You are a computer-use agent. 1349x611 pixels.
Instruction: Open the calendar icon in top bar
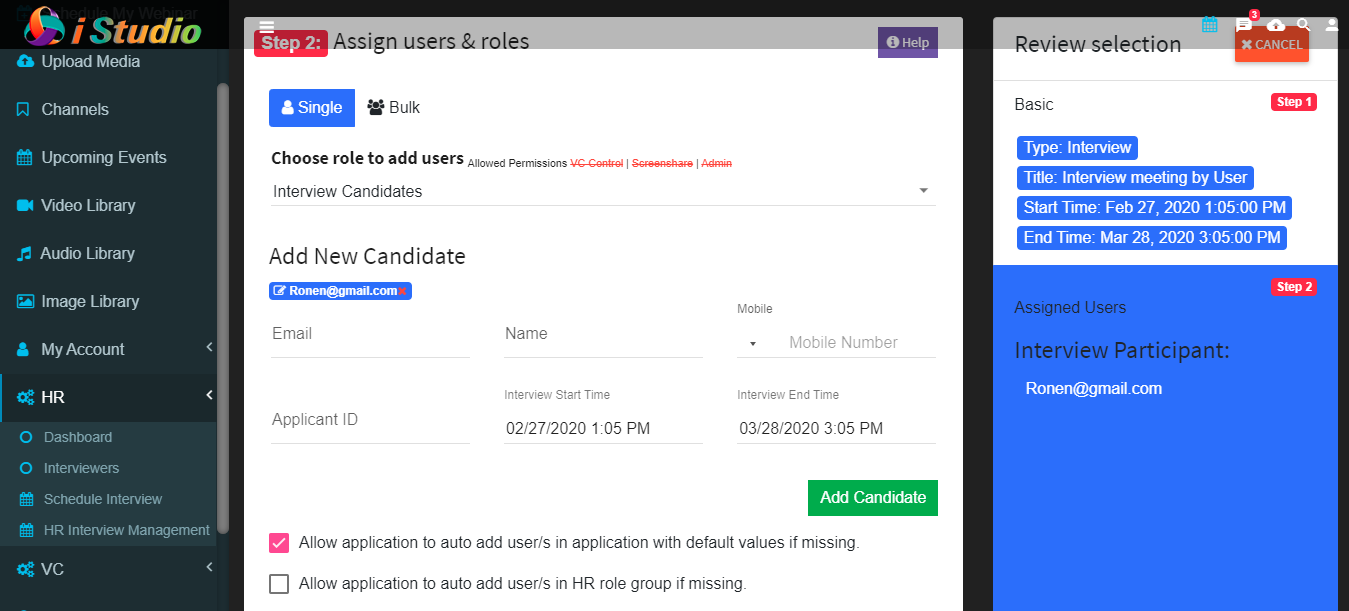(1209, 25)
